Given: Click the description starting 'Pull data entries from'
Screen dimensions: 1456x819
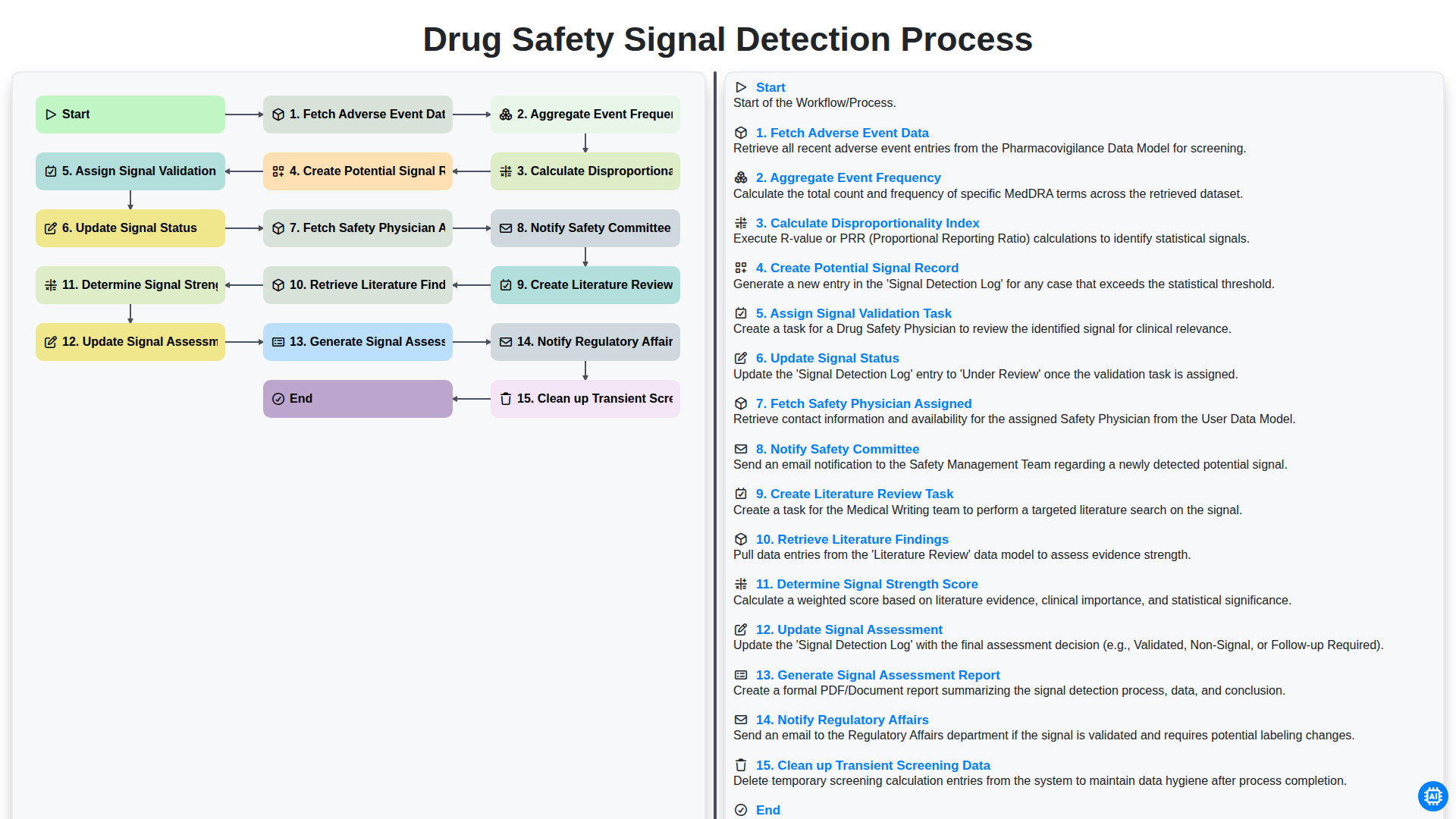Looking at the screenshot, I should pyautogui.click(x=962, y=555).
